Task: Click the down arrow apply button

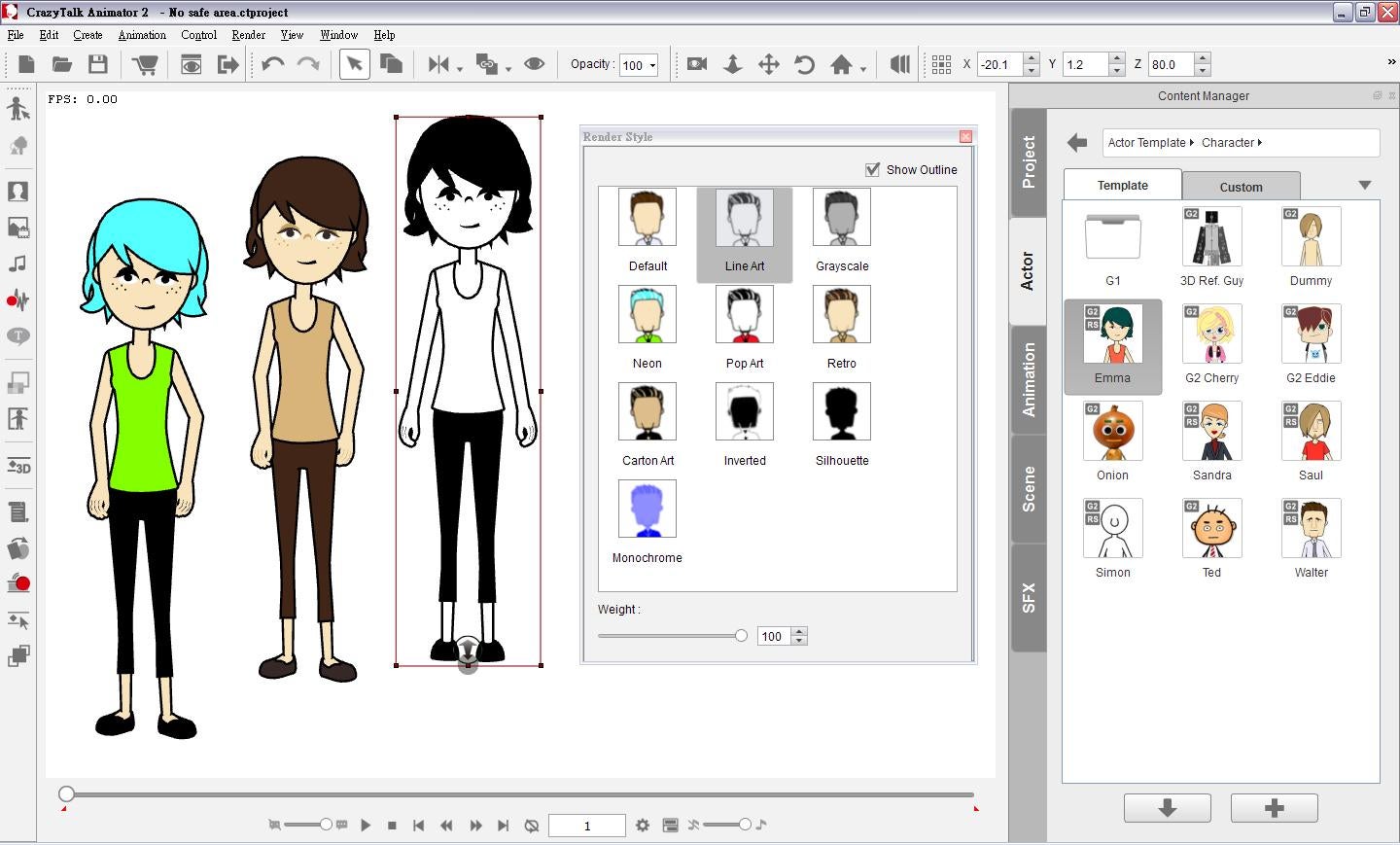Action: [1167, 808]
